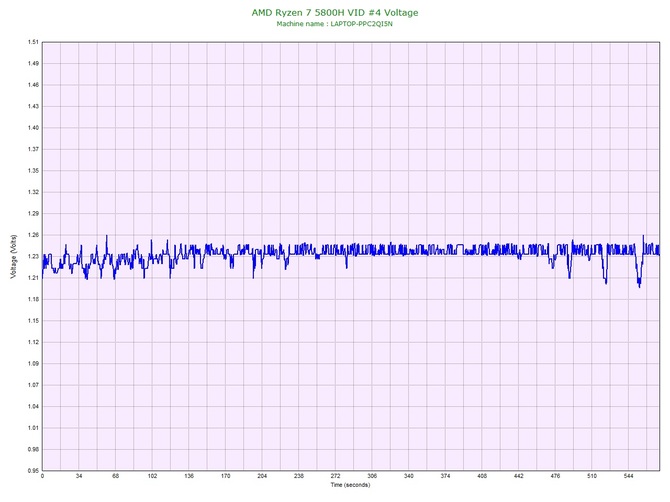The height and width of the screenshot is (502, 670).
Task: Click the machine name LAPTOP-PPC2QI5N subtitle
Action: tap(335, 24)
